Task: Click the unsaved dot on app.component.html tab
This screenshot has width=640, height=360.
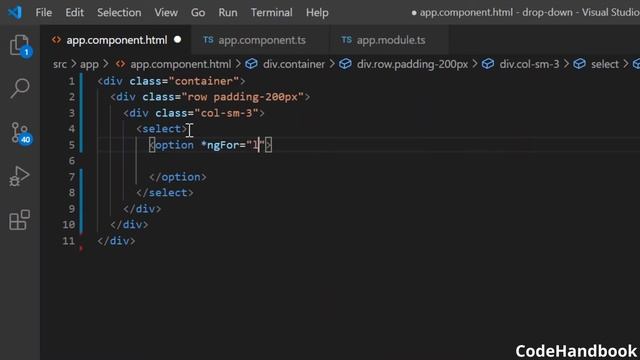Action: pos(178,40)
